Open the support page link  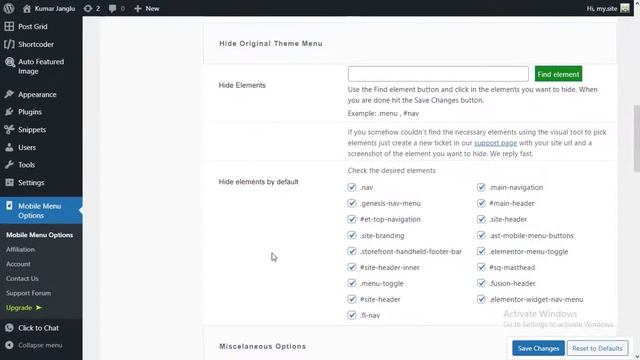pyautogui.click(x=495, y=143)
